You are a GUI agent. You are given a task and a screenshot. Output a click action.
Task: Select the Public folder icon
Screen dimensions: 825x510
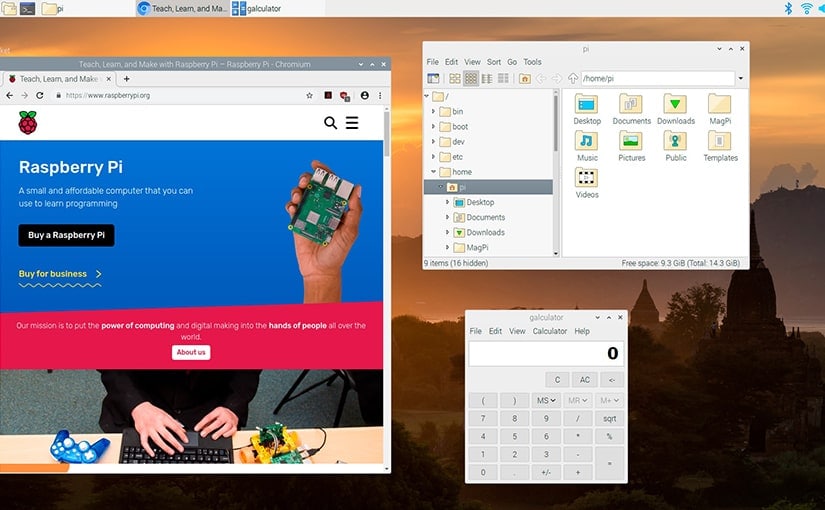(x=676, y=146)
